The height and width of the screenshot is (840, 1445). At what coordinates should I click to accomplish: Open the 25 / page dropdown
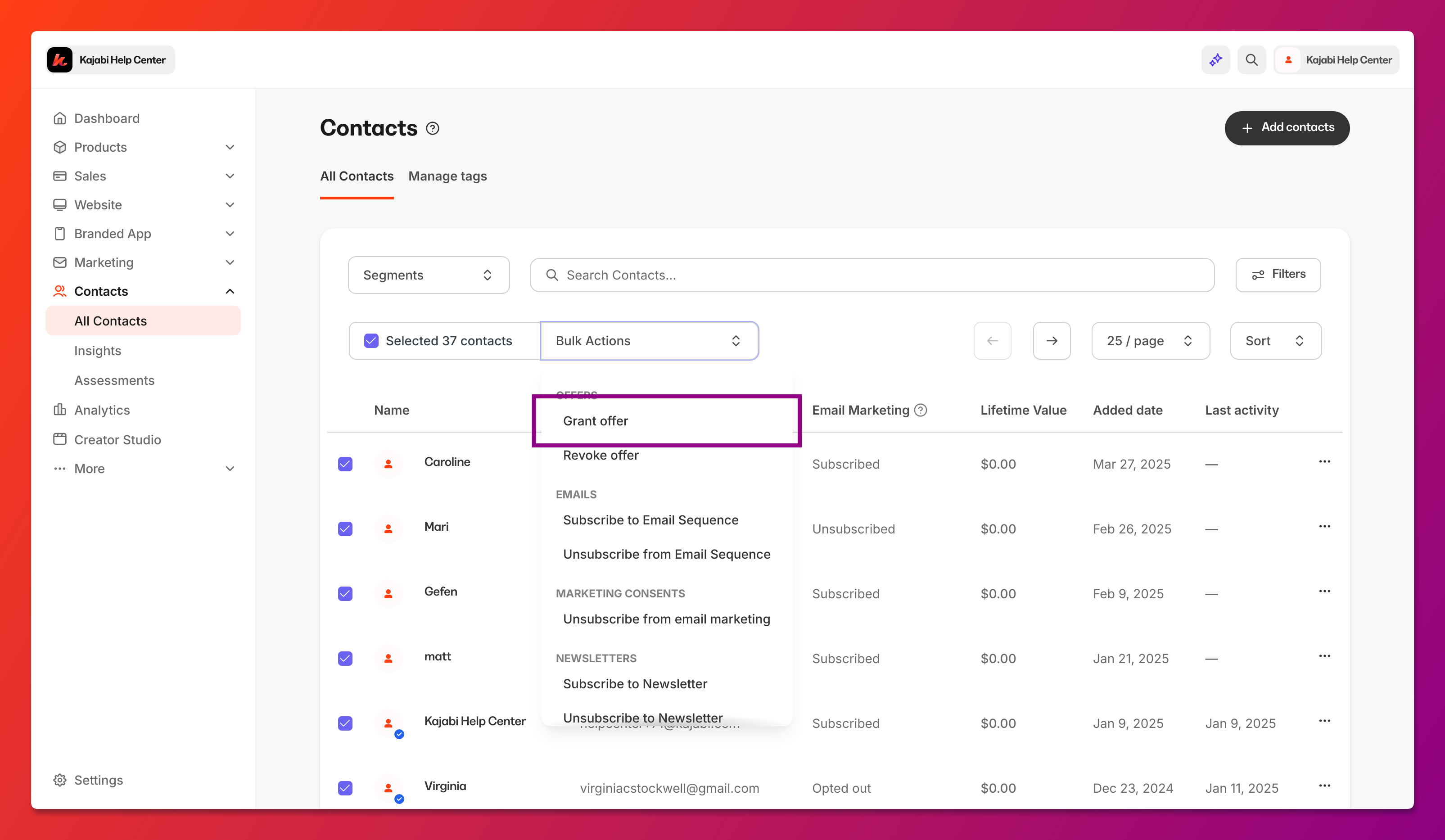point(1150,341)
